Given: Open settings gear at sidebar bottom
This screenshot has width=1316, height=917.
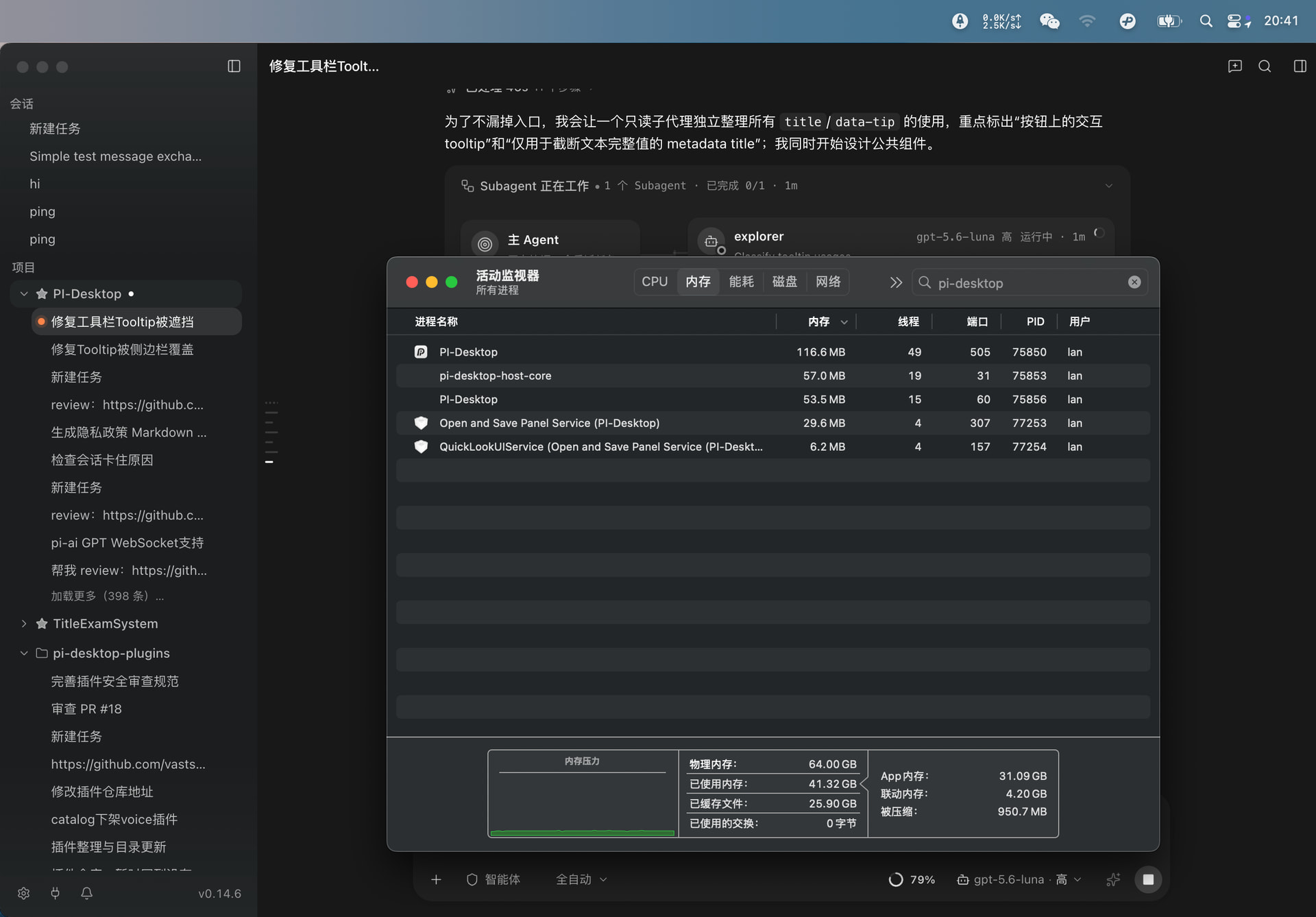Looking at the screenshot, I should point(24,893).
